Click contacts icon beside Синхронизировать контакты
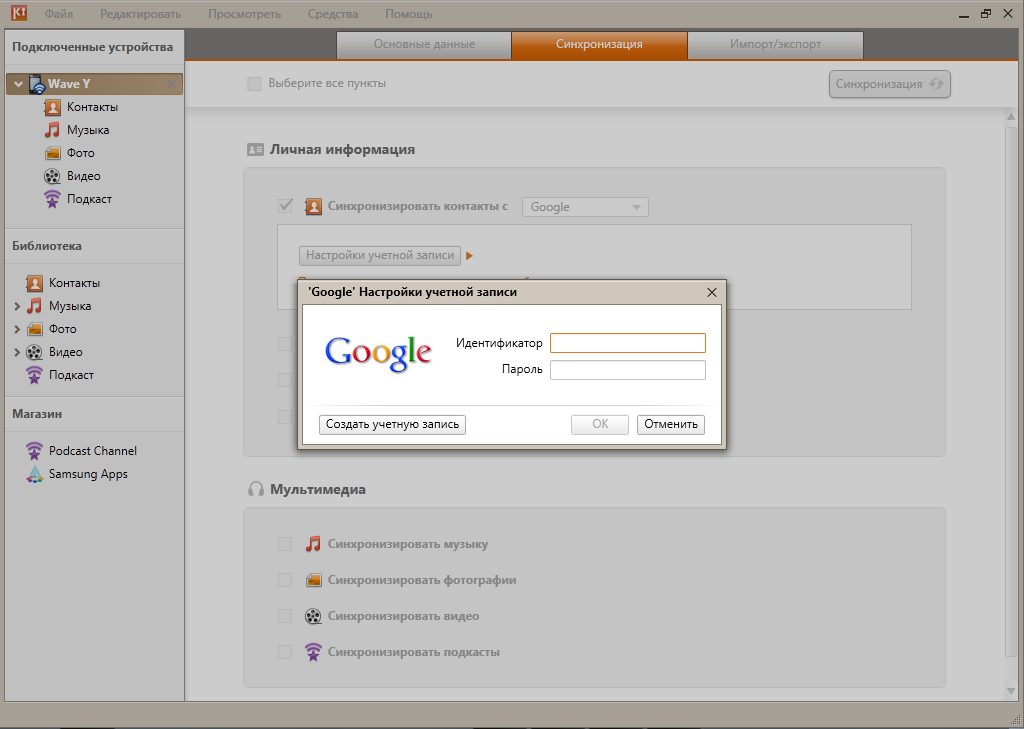This screenshot has height=729, width=1024. coord(313,206)
